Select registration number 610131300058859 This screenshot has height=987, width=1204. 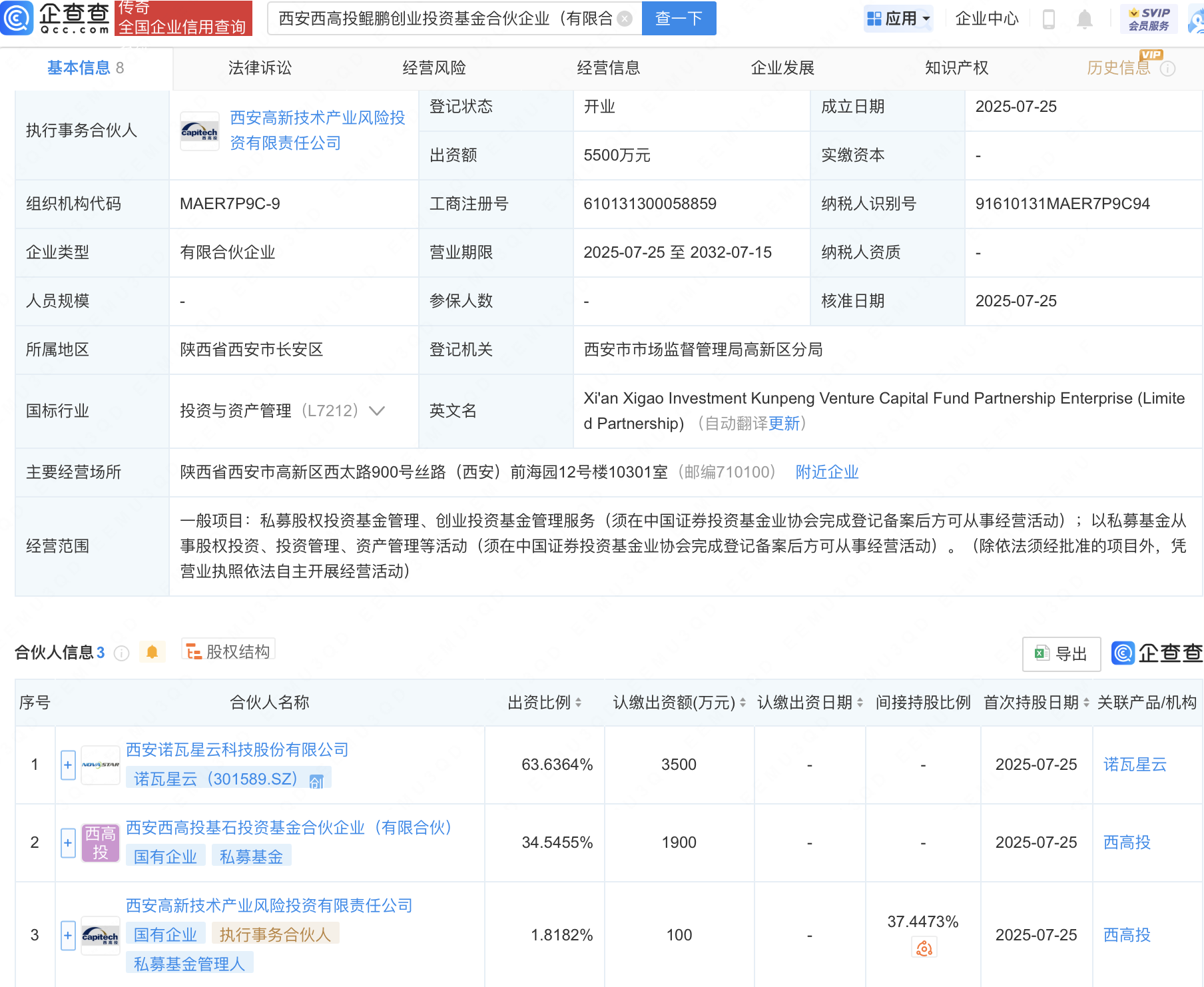click(x=650, y=204)
